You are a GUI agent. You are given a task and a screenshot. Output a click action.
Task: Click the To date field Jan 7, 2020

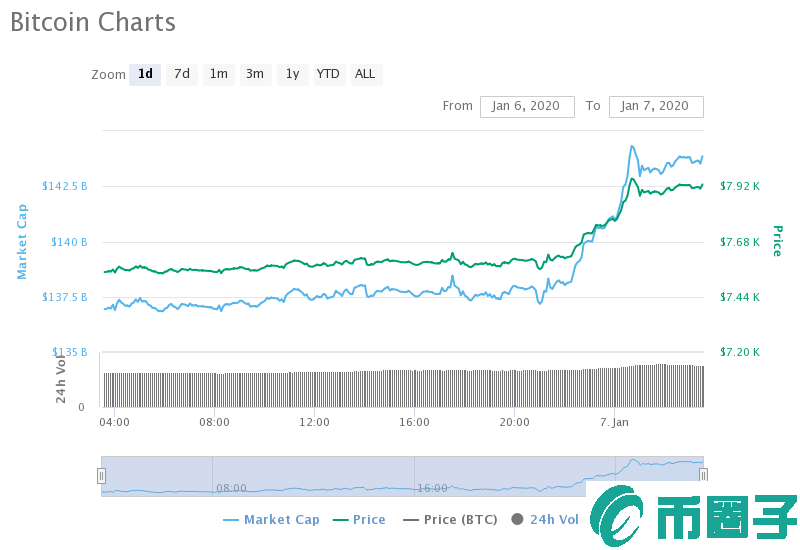[656, 107]
